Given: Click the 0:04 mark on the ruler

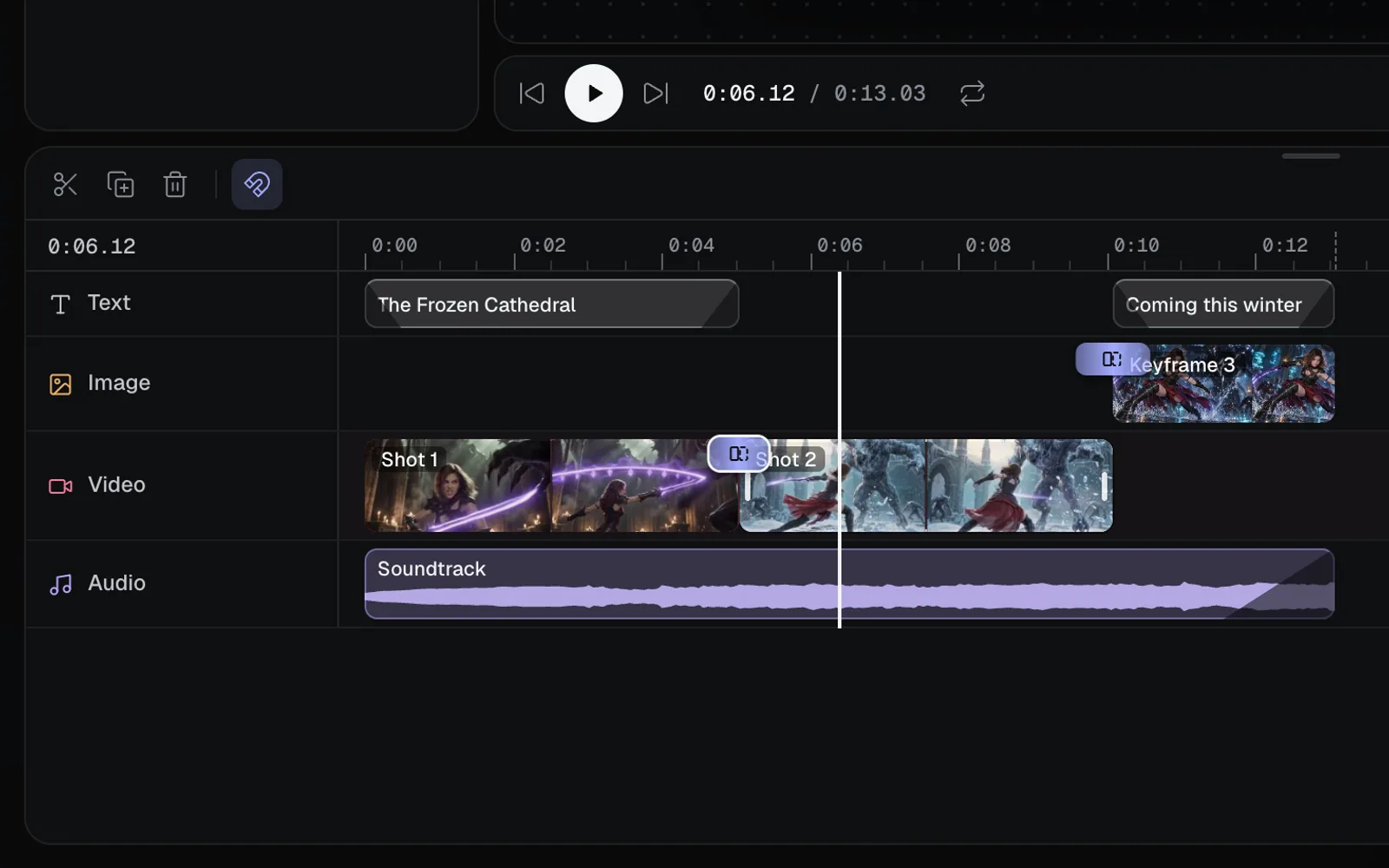Looking at the screenshot, I should [x=691, y=246].
